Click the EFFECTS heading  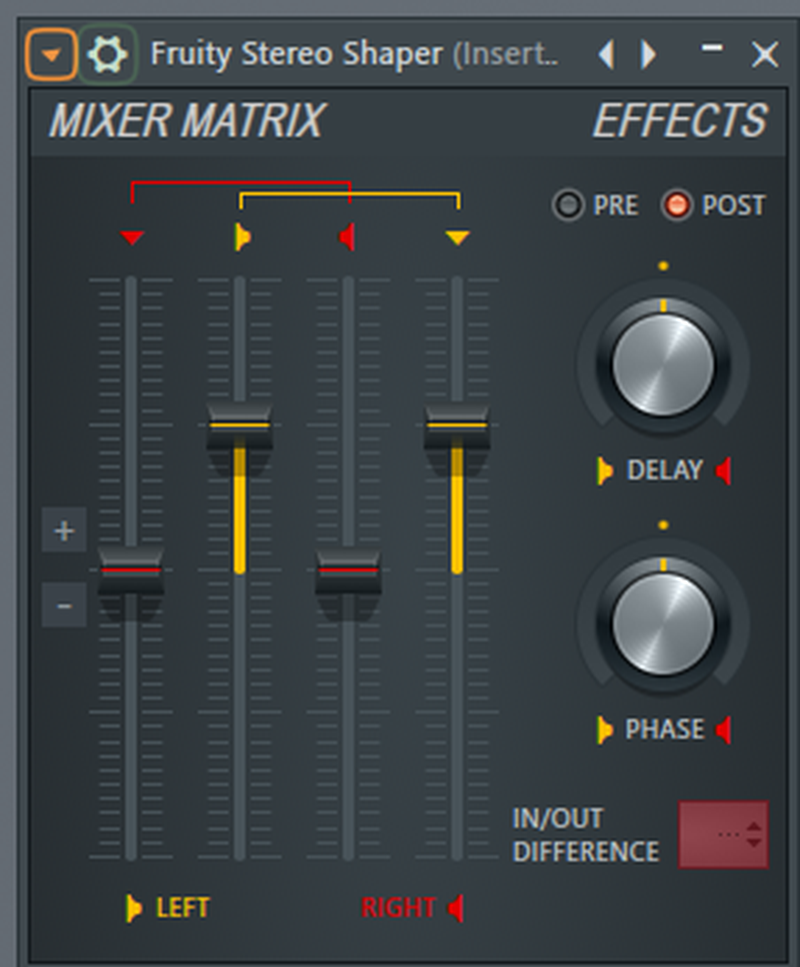click(680, 121)
